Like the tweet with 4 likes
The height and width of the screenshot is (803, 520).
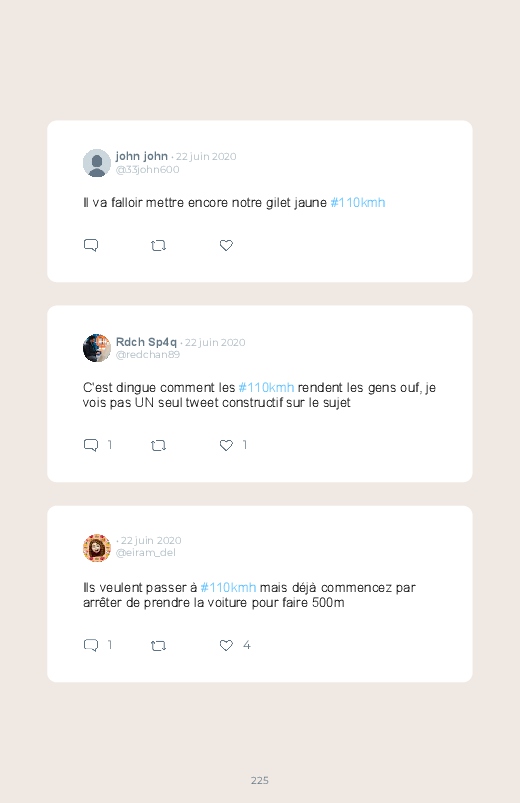(x=226, y=645)
